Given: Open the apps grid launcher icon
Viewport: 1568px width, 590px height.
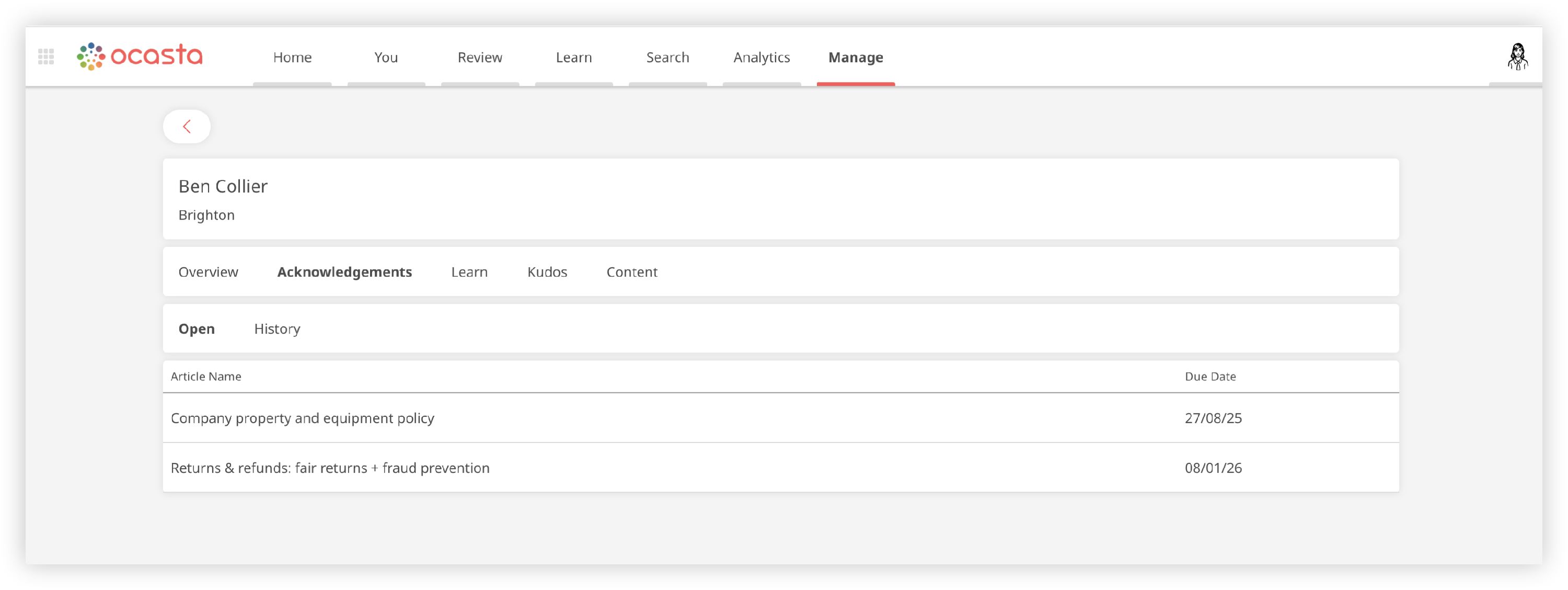Looking at the screenshot, I should pos(45,56).
